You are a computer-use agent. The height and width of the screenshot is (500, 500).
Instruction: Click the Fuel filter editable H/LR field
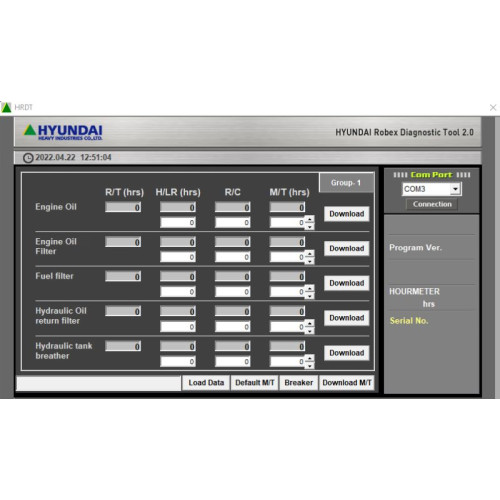178,292
